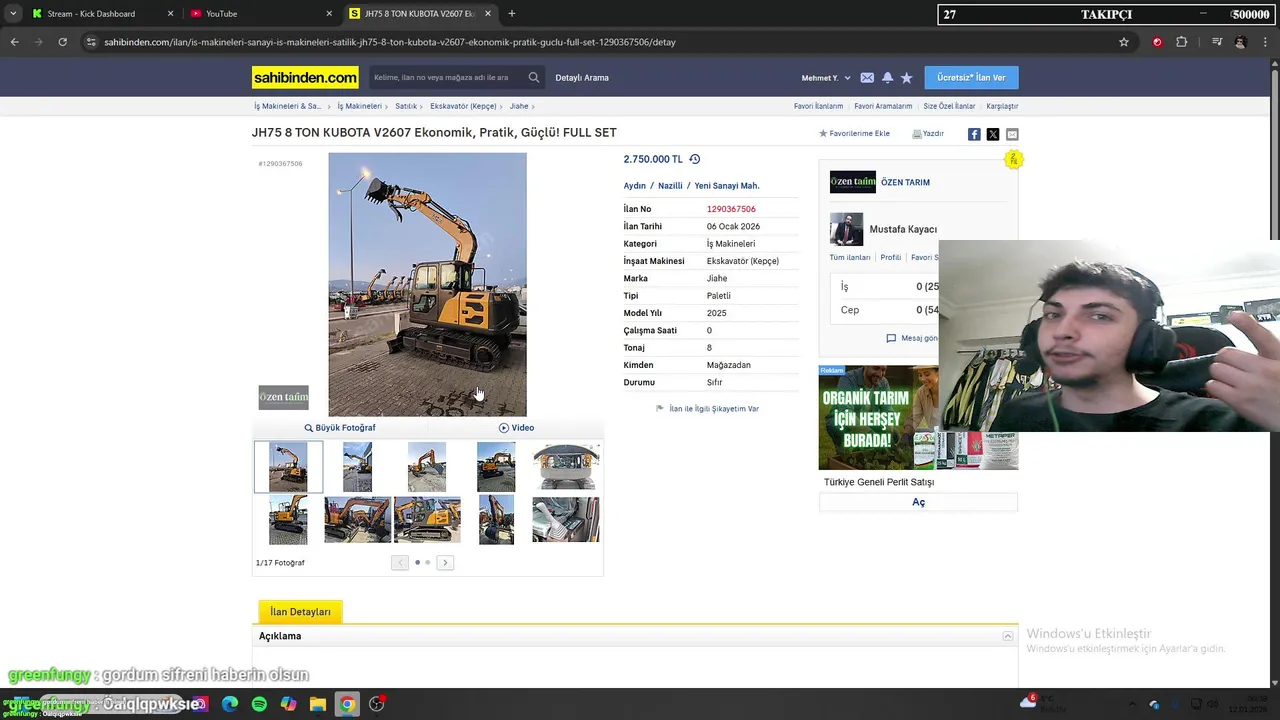Click the Jiahe breadcrumb
Image resolution: width=1280 pixels, height=720 pixels.
(x=519, y=106)
